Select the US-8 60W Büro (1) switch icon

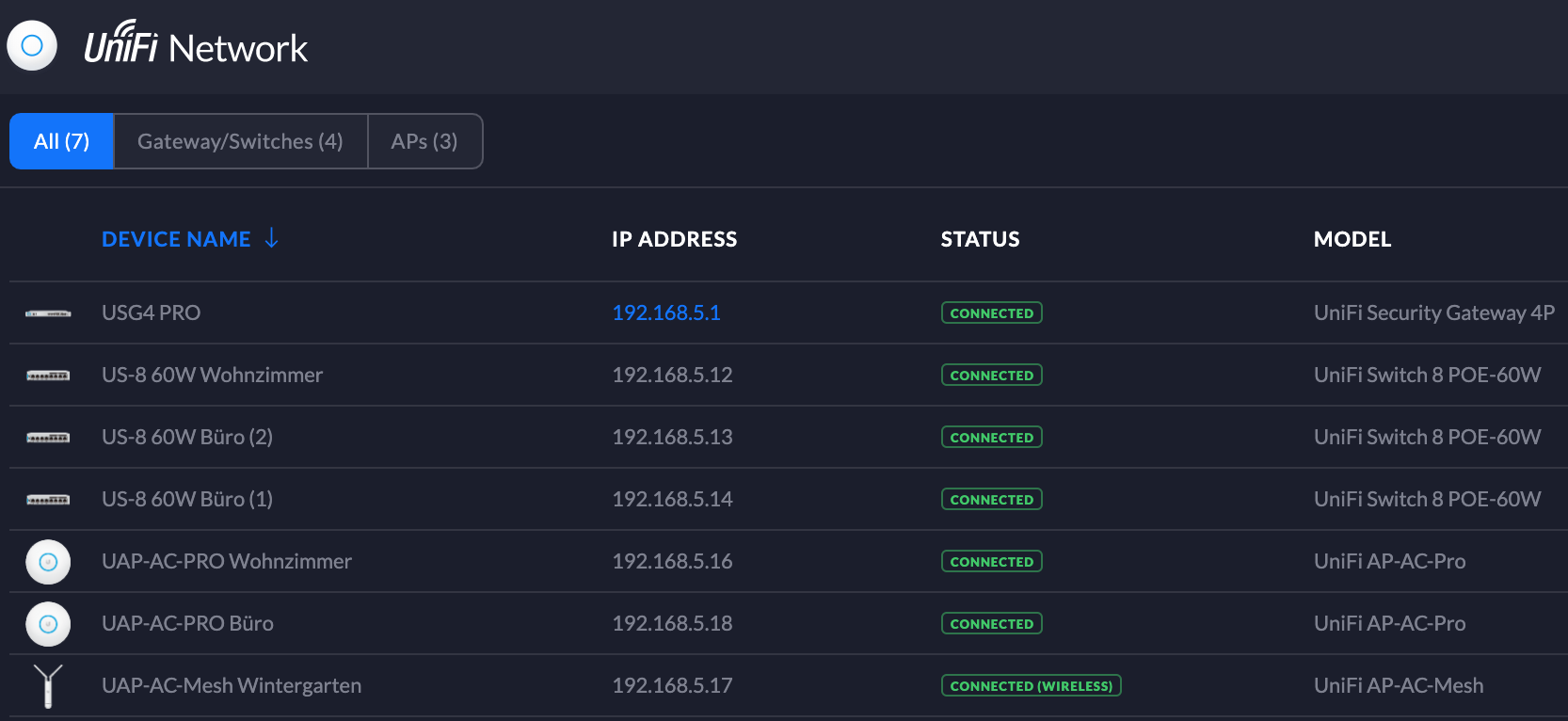pos(48,500)
